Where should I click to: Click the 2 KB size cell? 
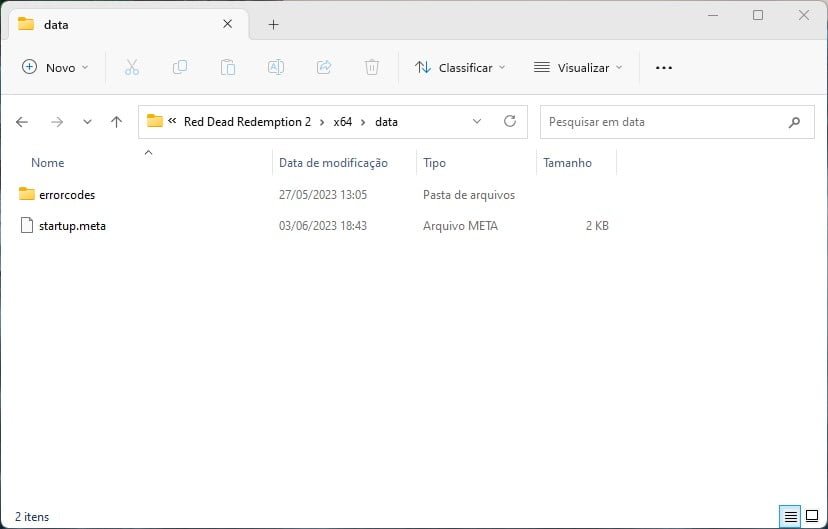pos(597,226)
